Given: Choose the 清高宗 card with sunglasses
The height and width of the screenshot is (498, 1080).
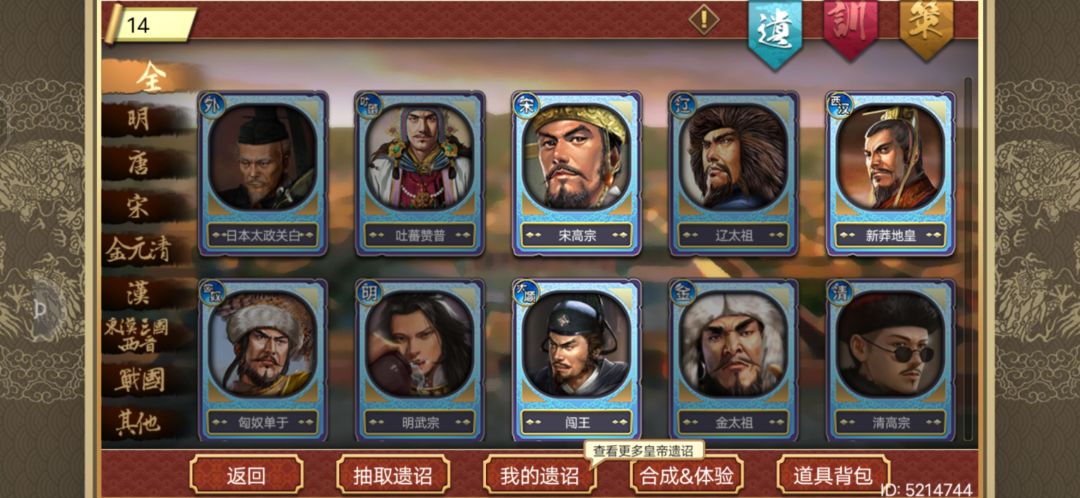Looking at the screenshot, I should click(x=891, y=360).
